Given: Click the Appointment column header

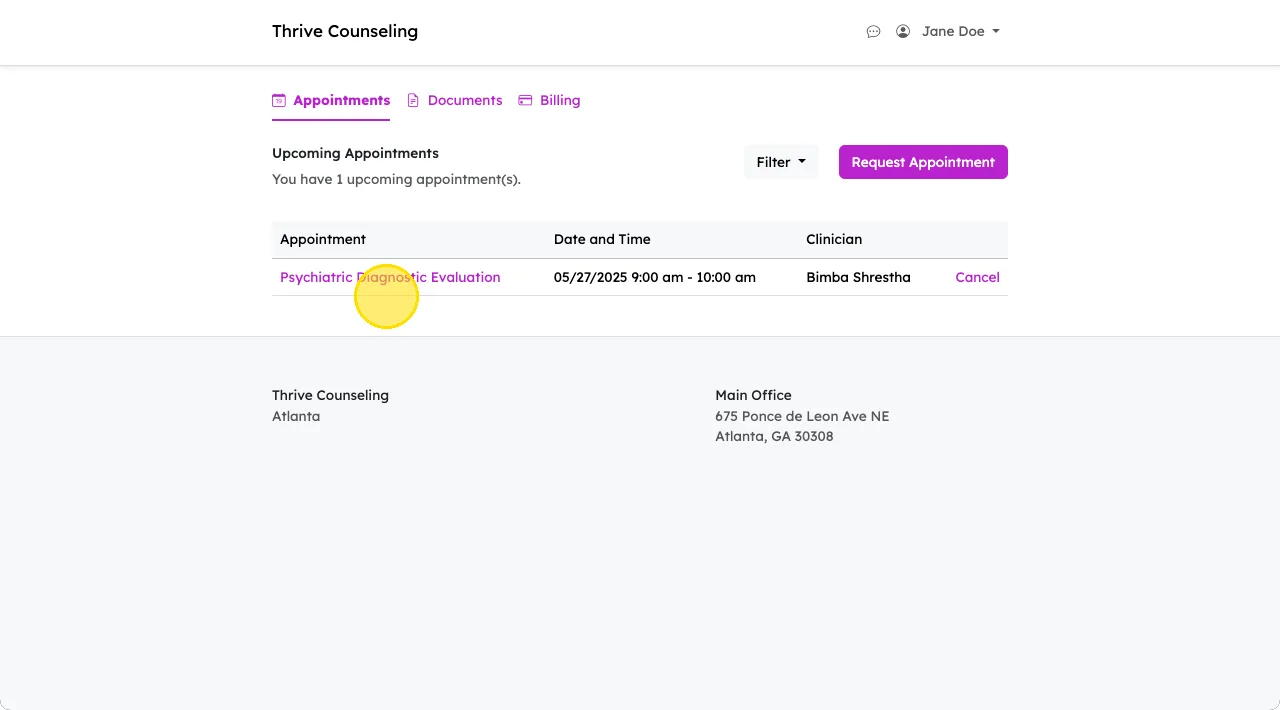Looking at the screenshot, I should click(x=323, y=240).
